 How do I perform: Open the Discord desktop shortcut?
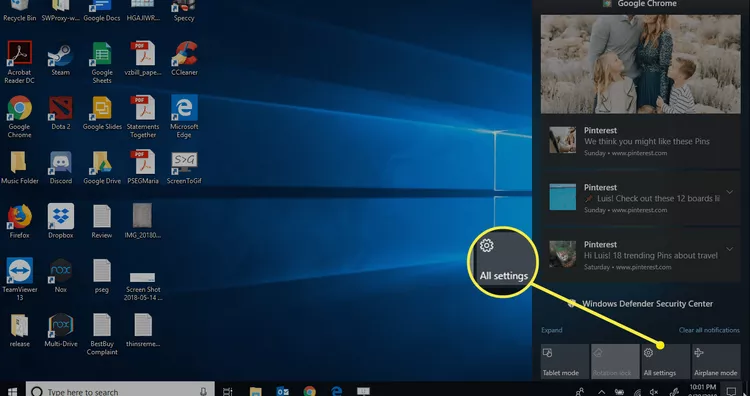point(61,167)
